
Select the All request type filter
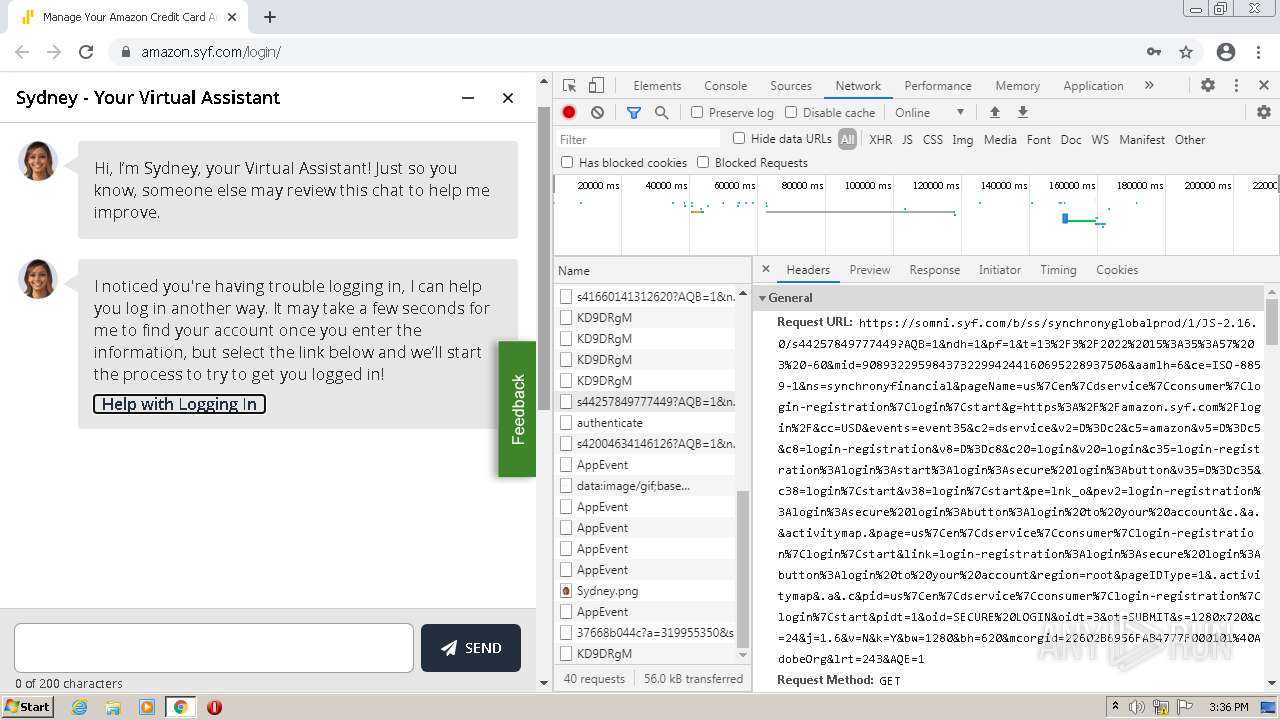[x=847, y=140]
